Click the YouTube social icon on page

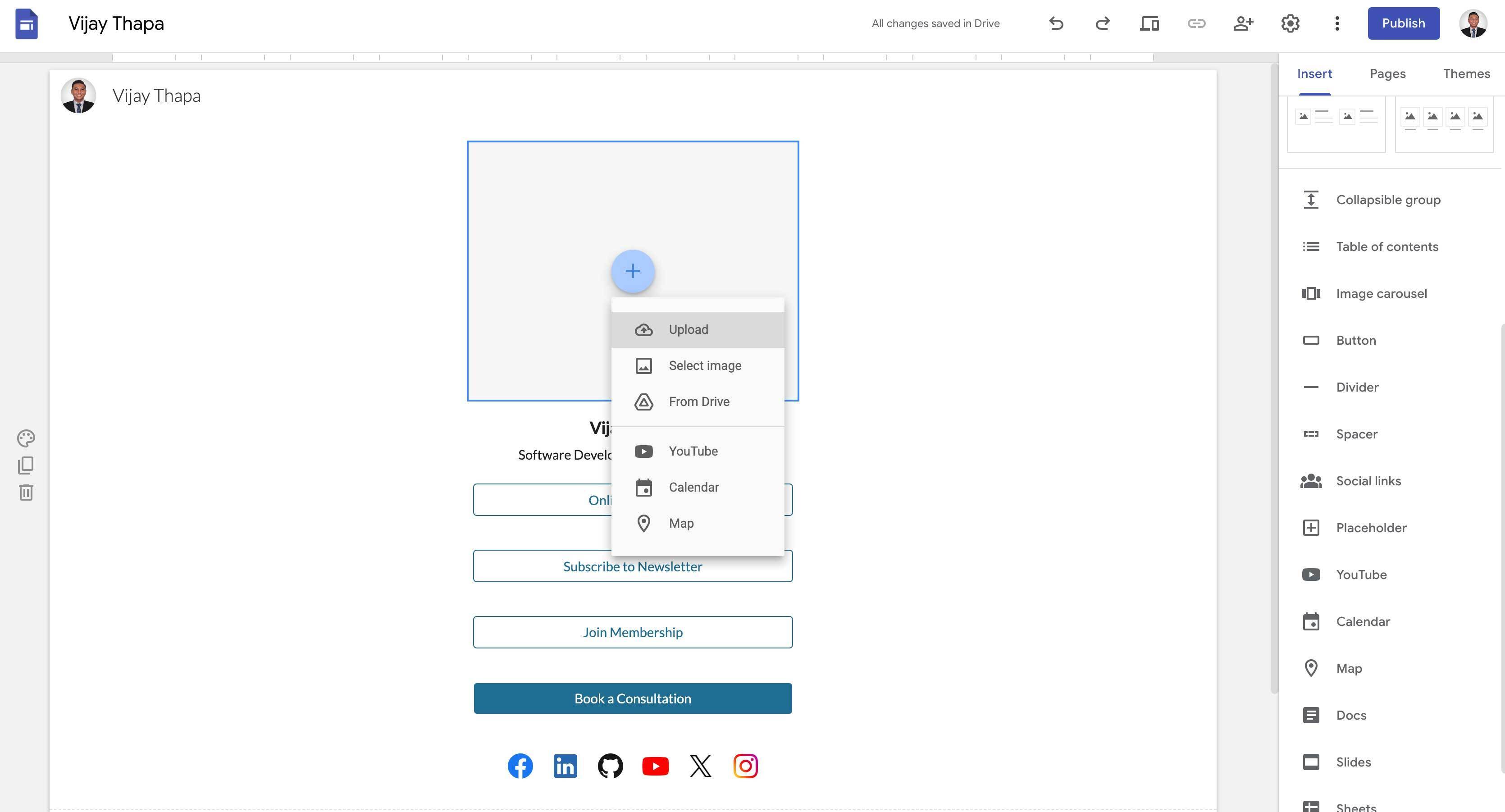(x=656, y=766)
